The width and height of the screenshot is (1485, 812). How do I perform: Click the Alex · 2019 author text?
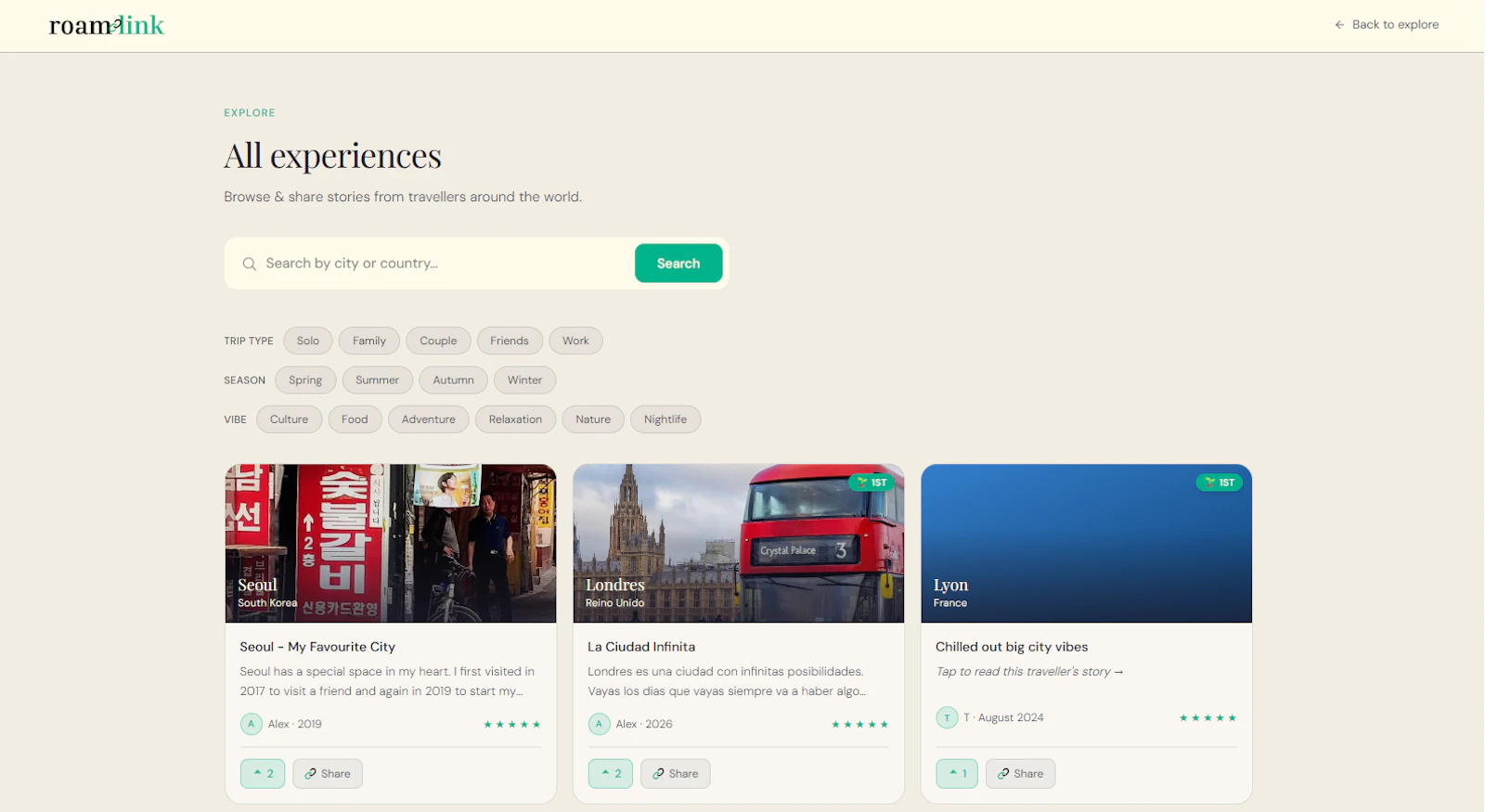[295, 724]
